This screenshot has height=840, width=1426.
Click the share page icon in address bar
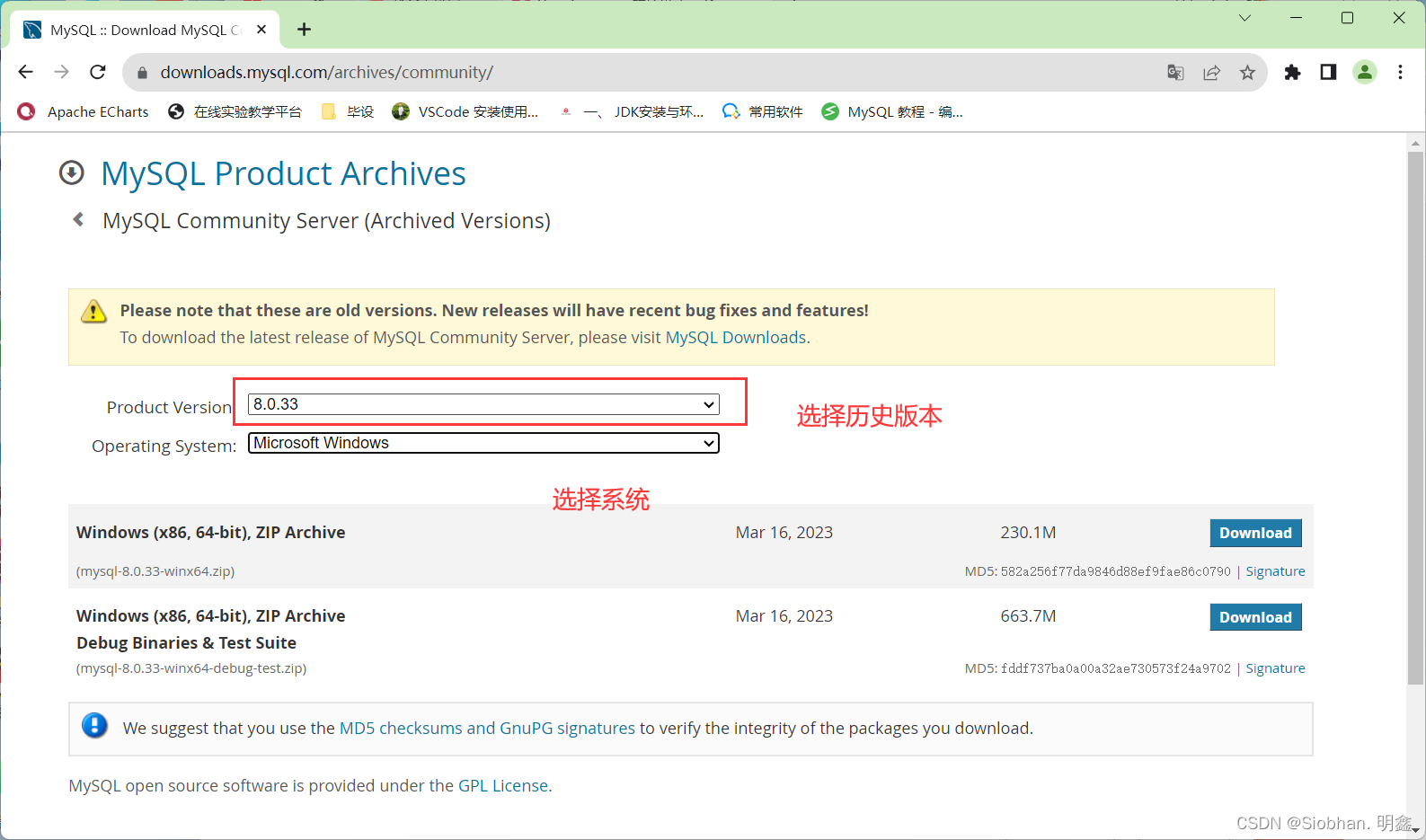(x=1211, y=73)
